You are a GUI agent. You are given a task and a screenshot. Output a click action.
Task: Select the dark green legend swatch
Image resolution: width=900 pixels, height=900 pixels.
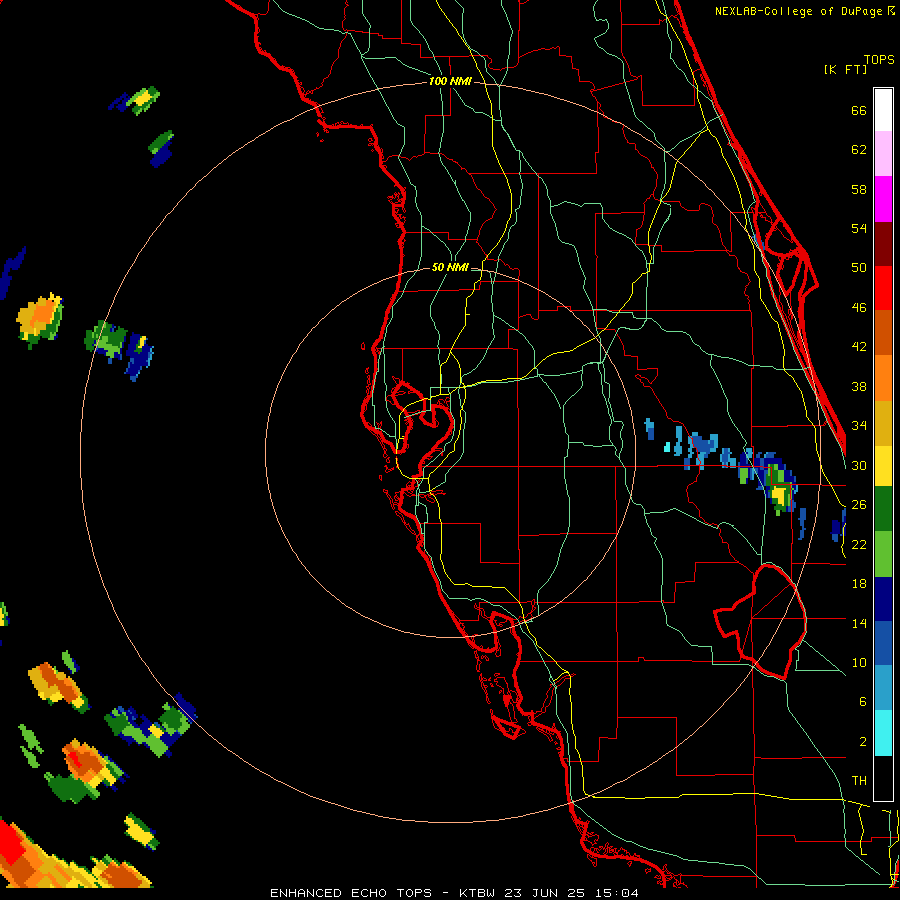883,509
